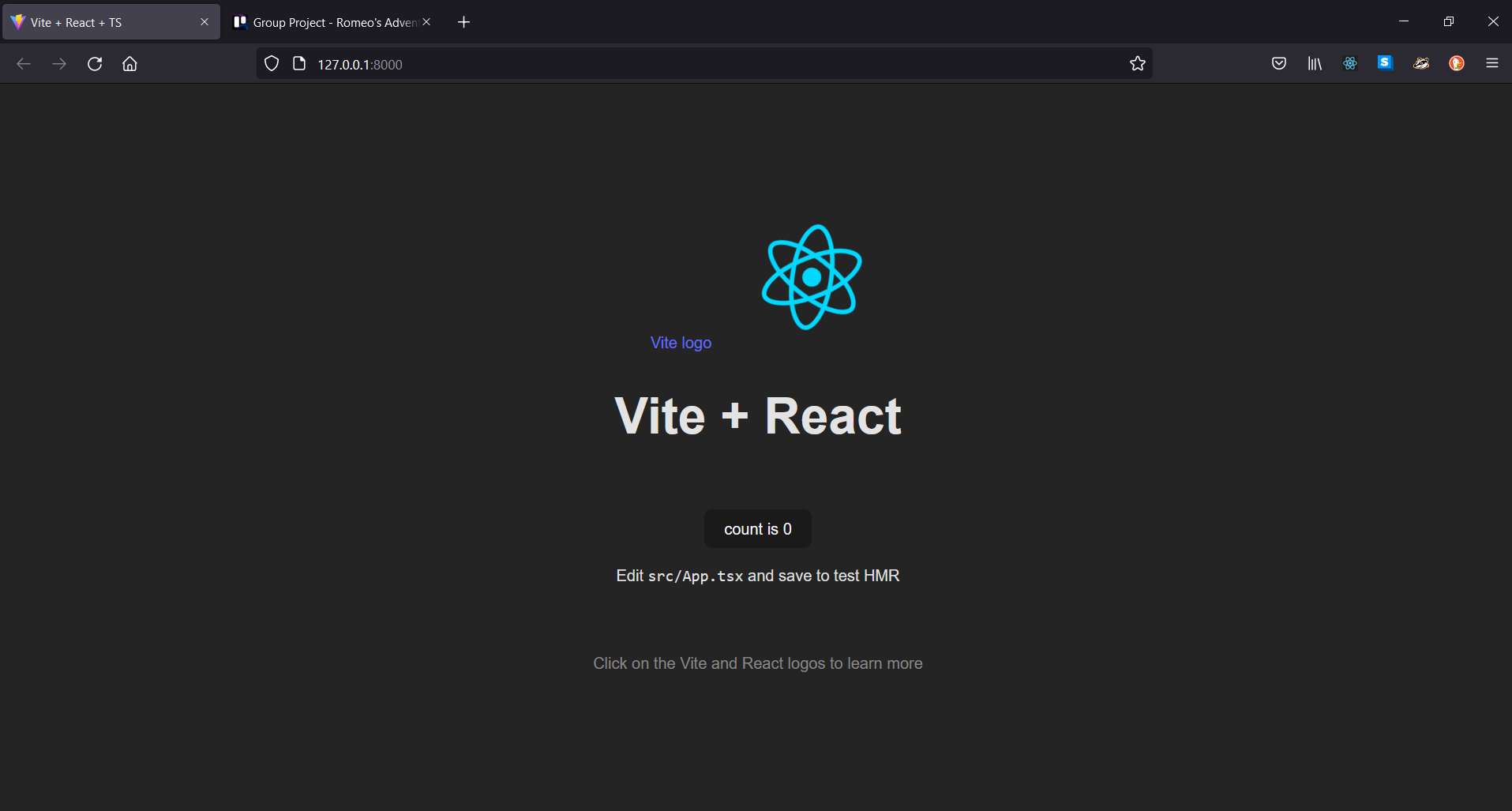1512x811 pixels.
Task: Open the React Developer Tools extension
Action: (1350, 64)
